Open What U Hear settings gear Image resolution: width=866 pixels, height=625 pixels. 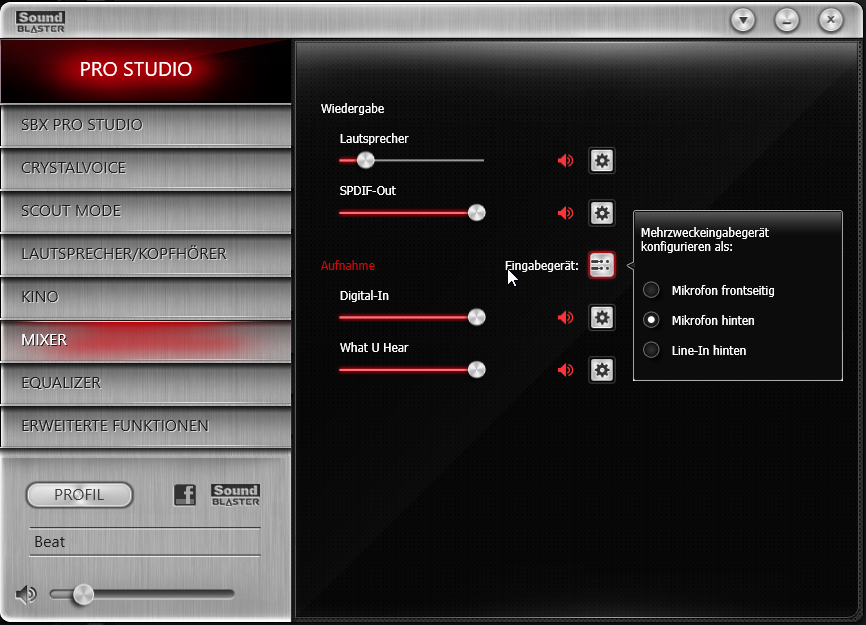pyautogui.click(x=601, y=369)
